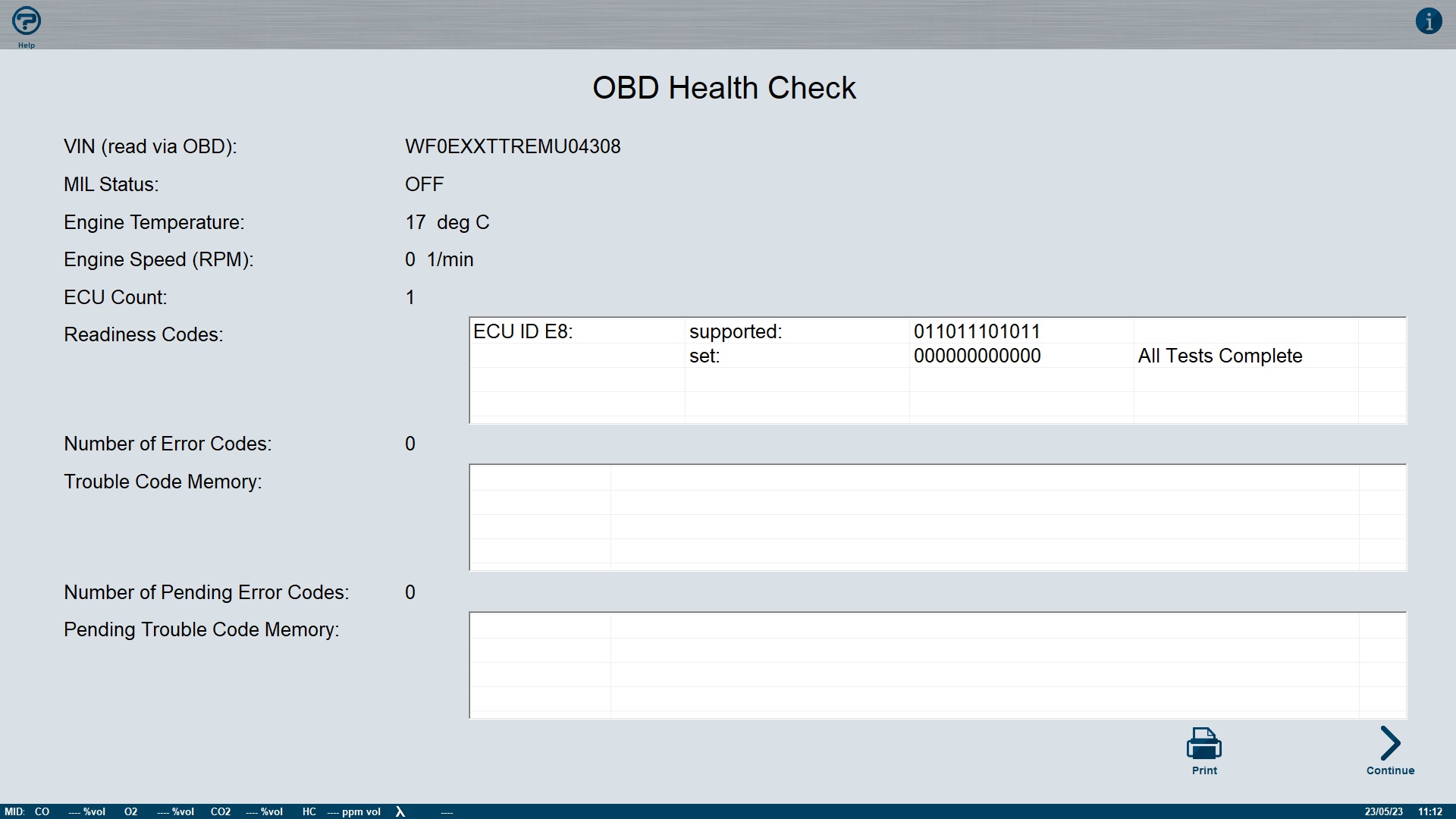Viewport: 1456px width, 819px height.
Task: Click inside the Trouble Code Memory table
Action: point(937,517)
